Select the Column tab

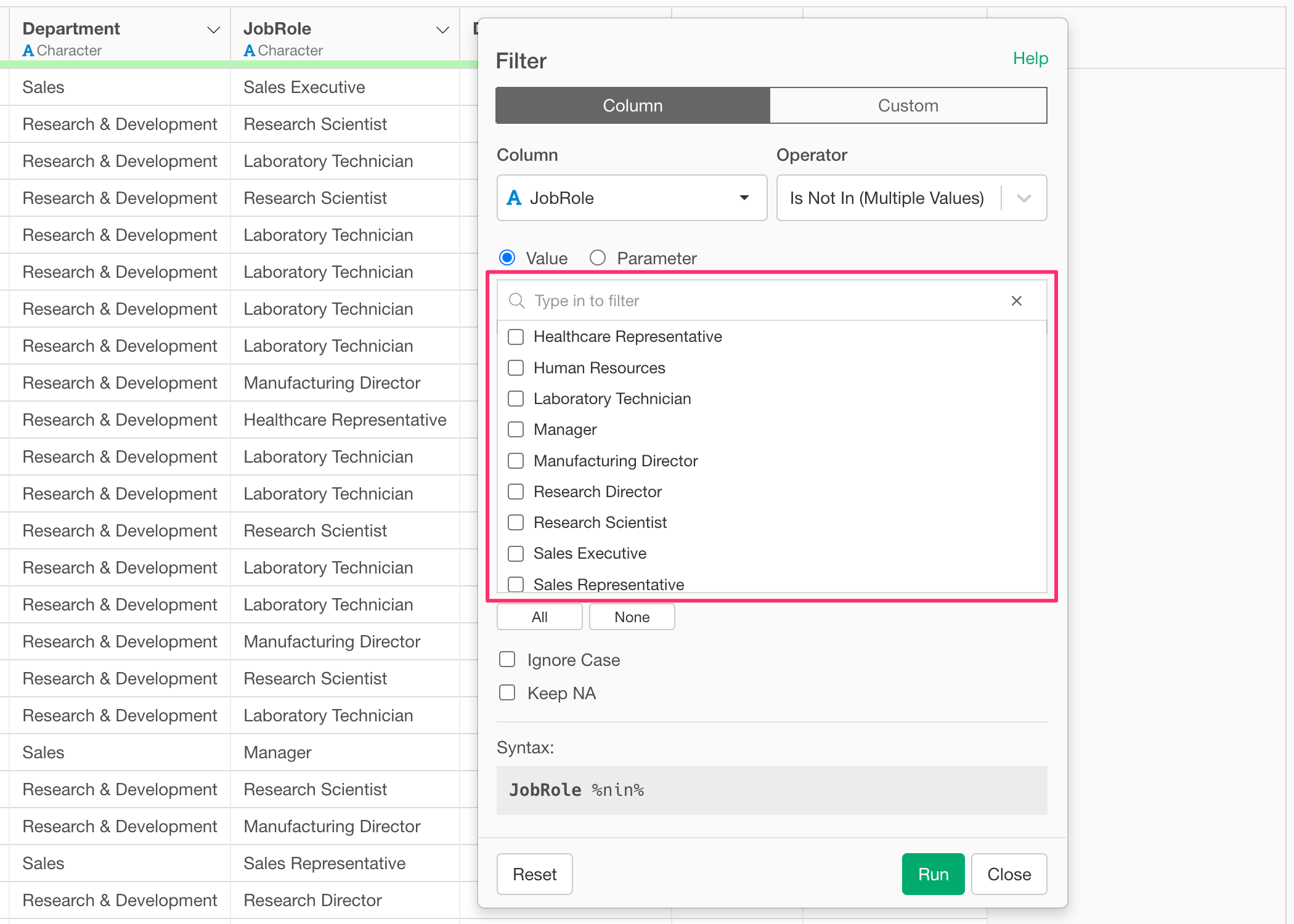tap(633, 105)
